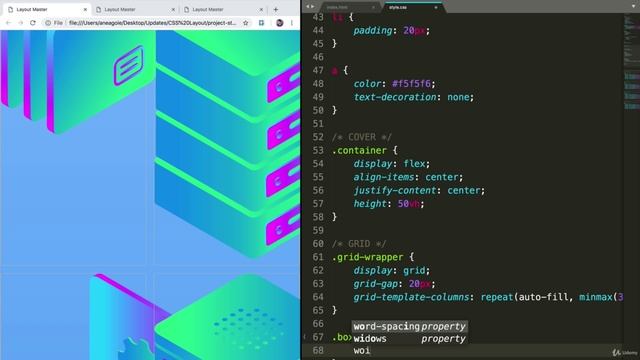Viewport: 640px width, 360px height.
Task: Click the color value #f5f5f6
Action: (x=411, y=84)
